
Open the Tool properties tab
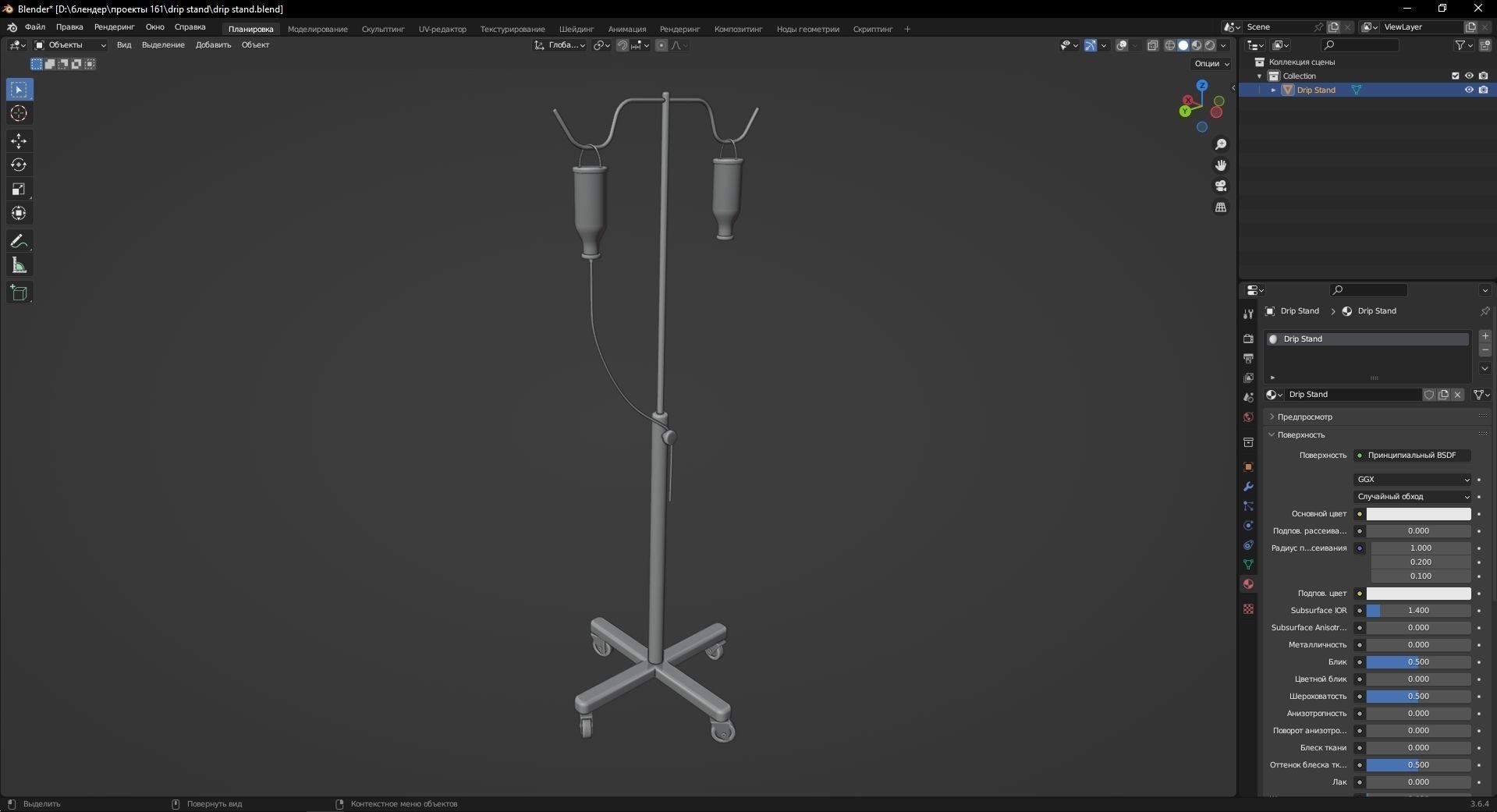(1248, 314)
